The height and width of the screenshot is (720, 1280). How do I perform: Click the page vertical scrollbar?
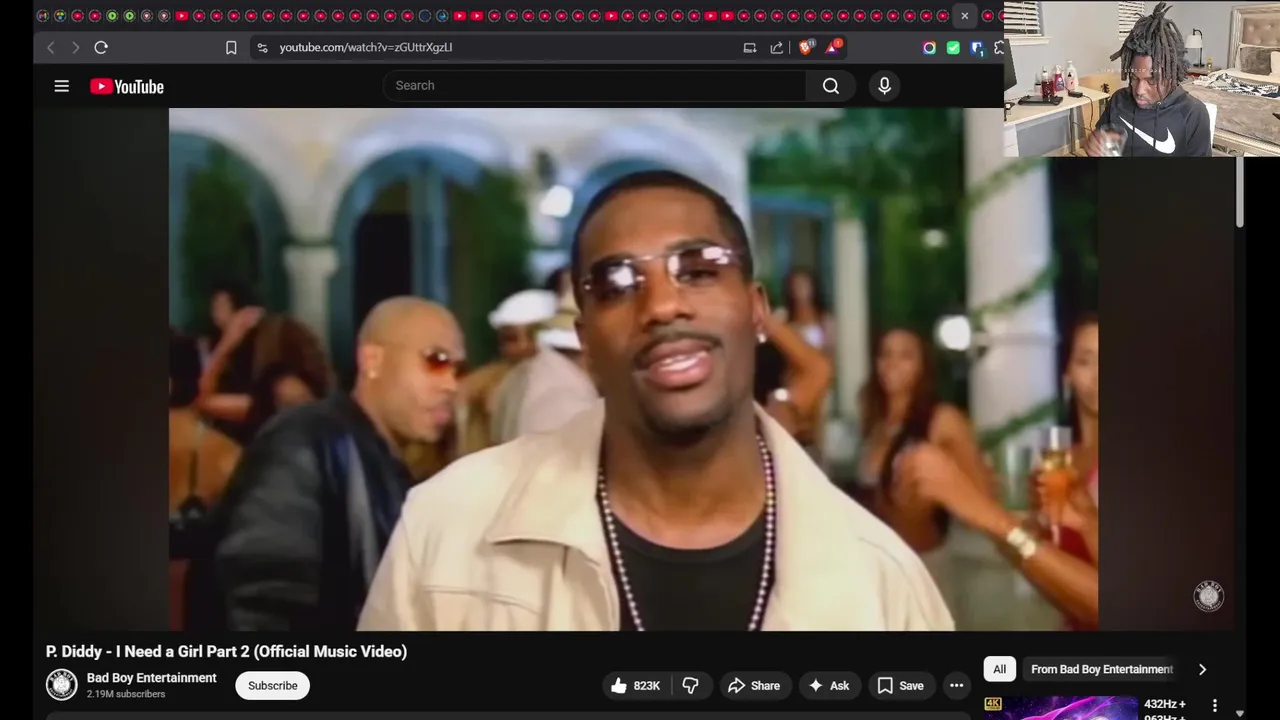click(x=1240, y=192)
